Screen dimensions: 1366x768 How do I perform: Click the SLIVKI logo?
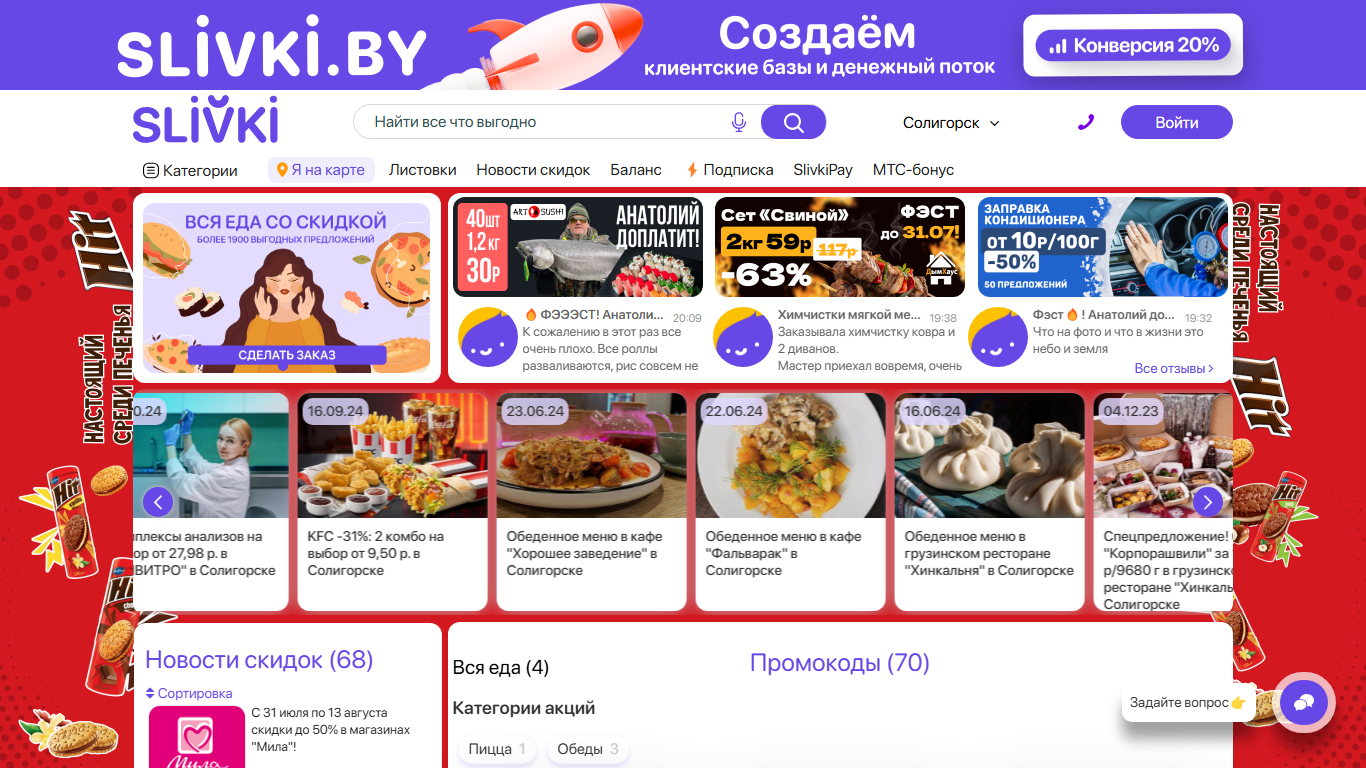[x=205, y=122]
